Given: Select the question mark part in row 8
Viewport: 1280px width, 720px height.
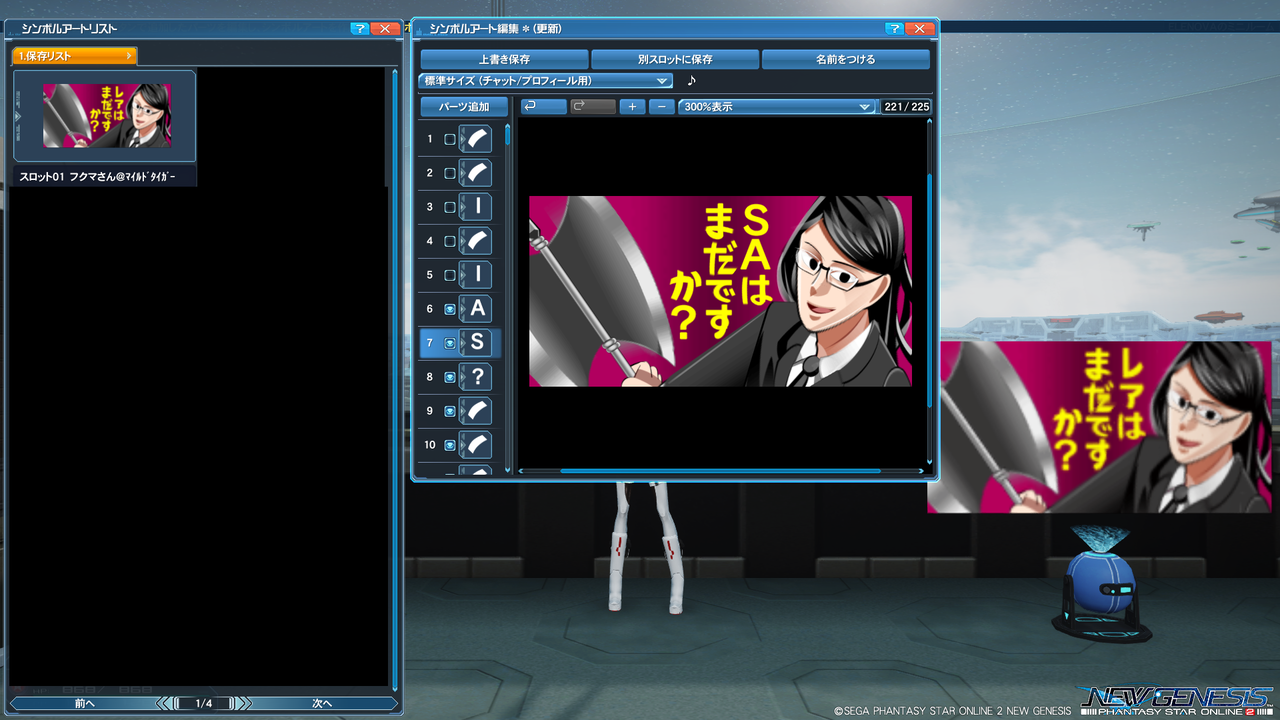Looking at the screenshot, I should (x=477, y=377).
